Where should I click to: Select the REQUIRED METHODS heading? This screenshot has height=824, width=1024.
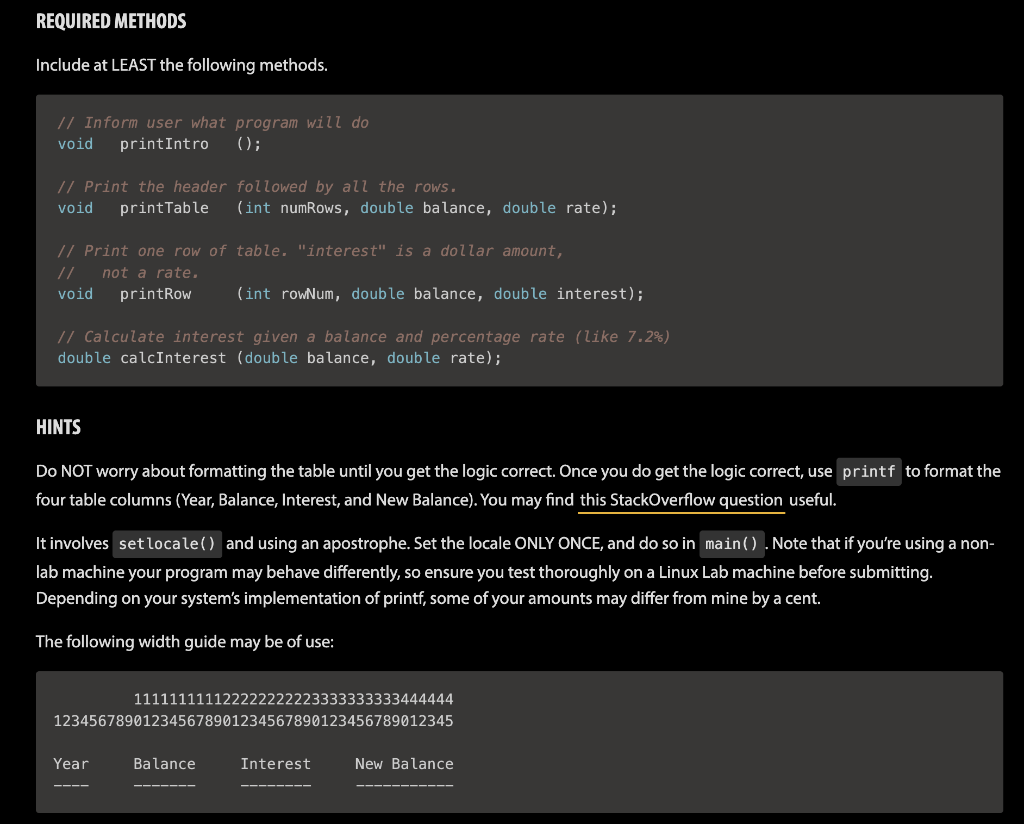click(110, 20)
